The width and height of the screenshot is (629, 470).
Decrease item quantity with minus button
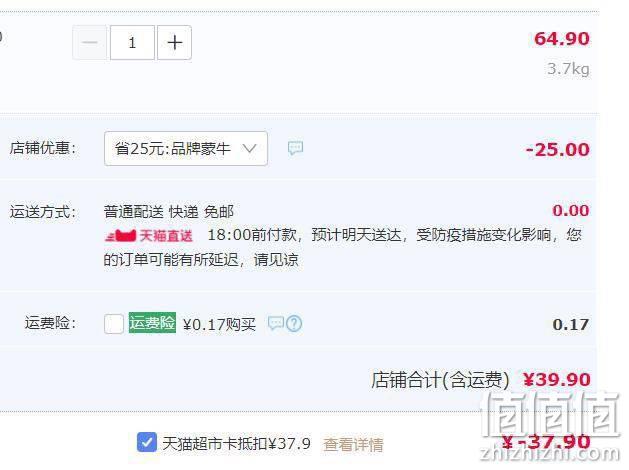tap(90, 43)
